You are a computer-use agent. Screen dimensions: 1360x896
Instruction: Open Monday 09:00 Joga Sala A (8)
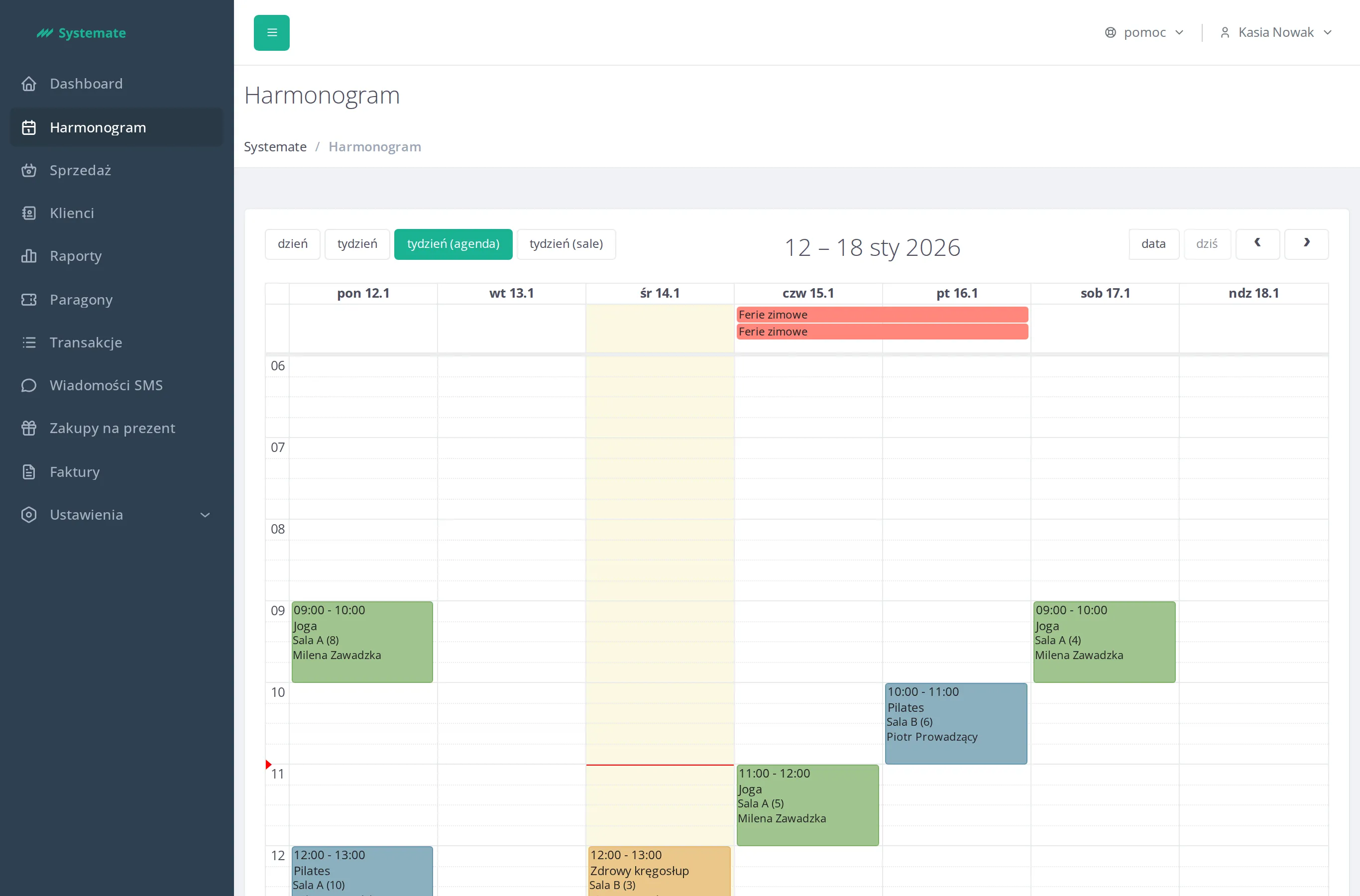[362, 642]
